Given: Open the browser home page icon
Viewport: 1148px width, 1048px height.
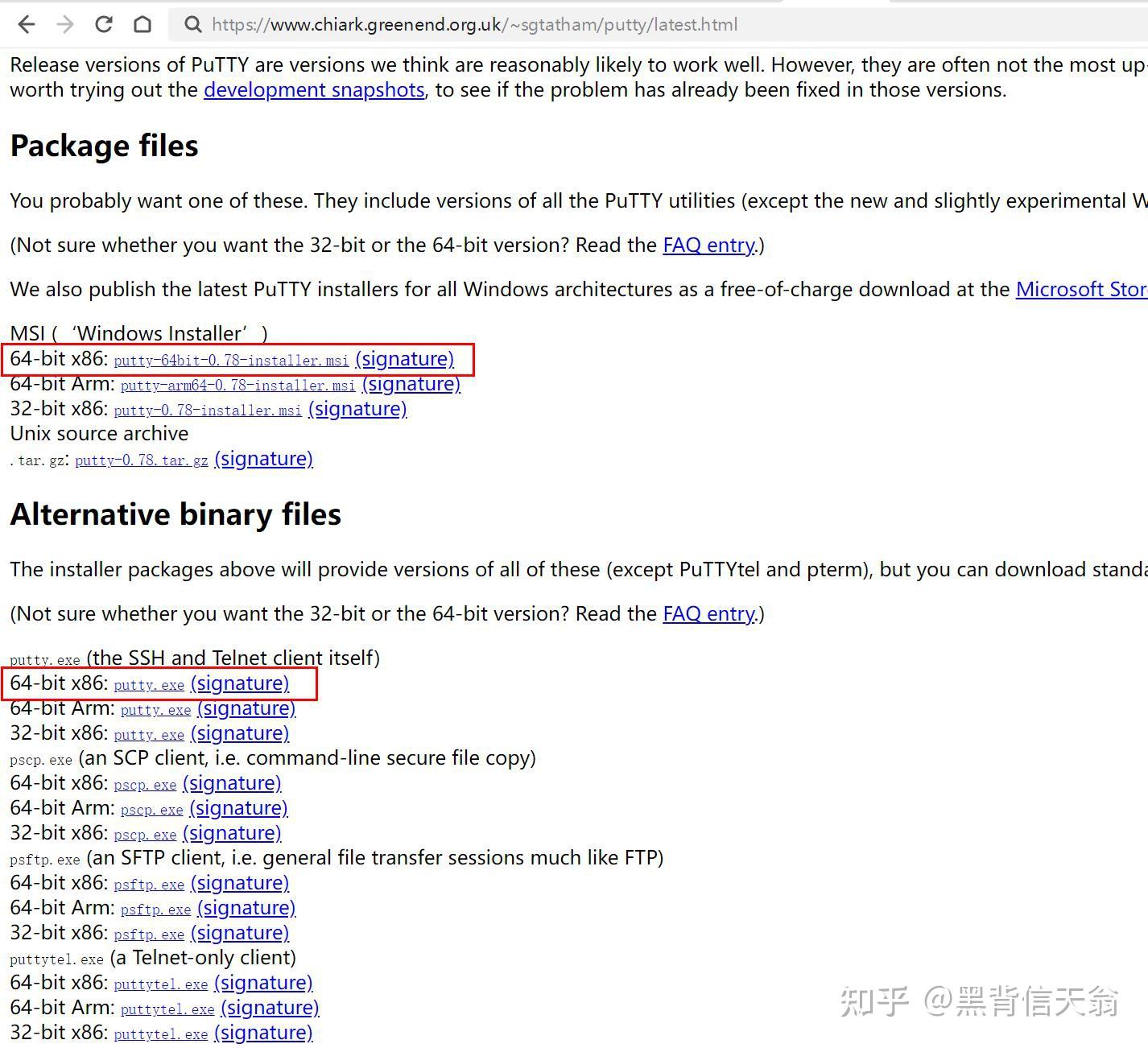Looking at the screenshot, I should pyautogui.click(x=142, y=25).
